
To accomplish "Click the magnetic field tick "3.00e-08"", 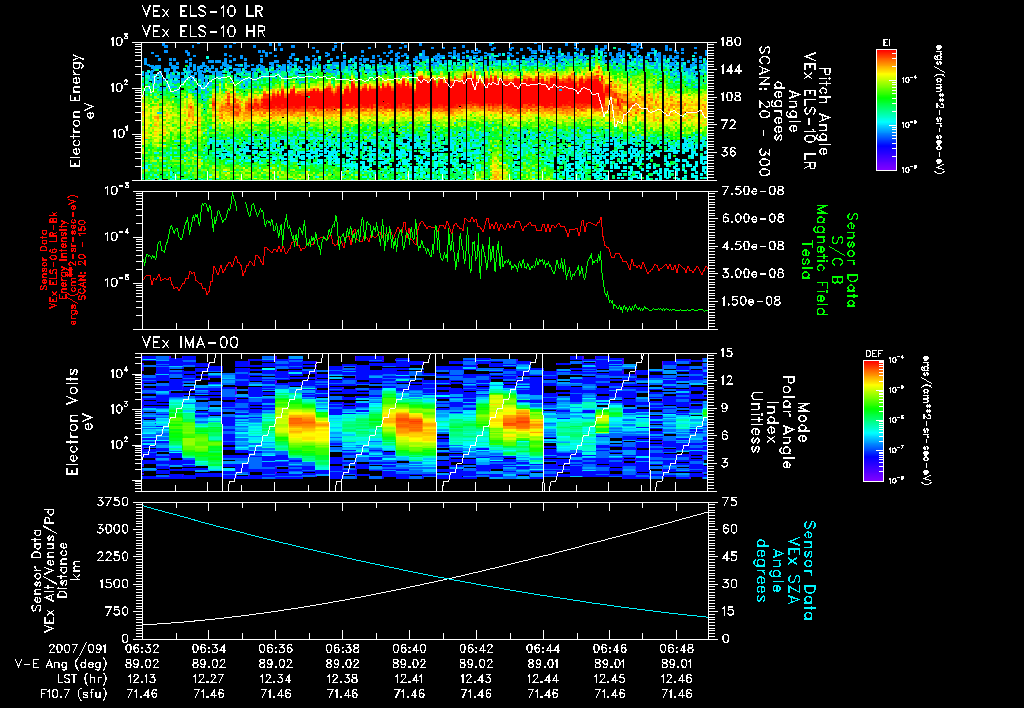I will click(751, 273).
